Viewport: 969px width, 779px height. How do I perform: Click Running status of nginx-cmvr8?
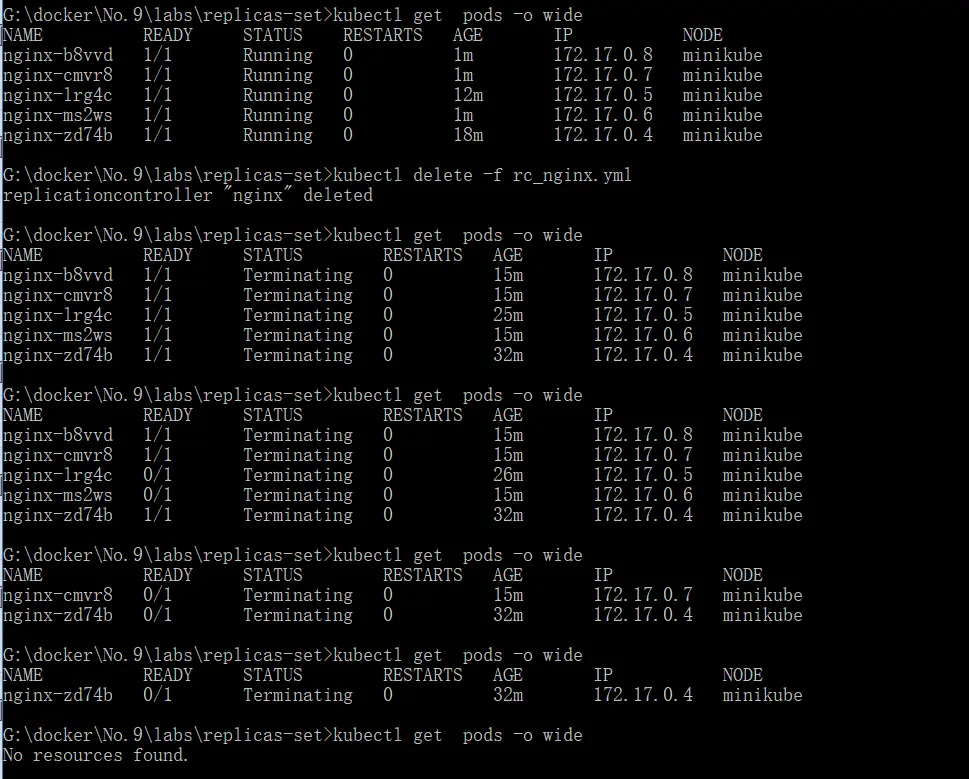[x=277, y=75]
